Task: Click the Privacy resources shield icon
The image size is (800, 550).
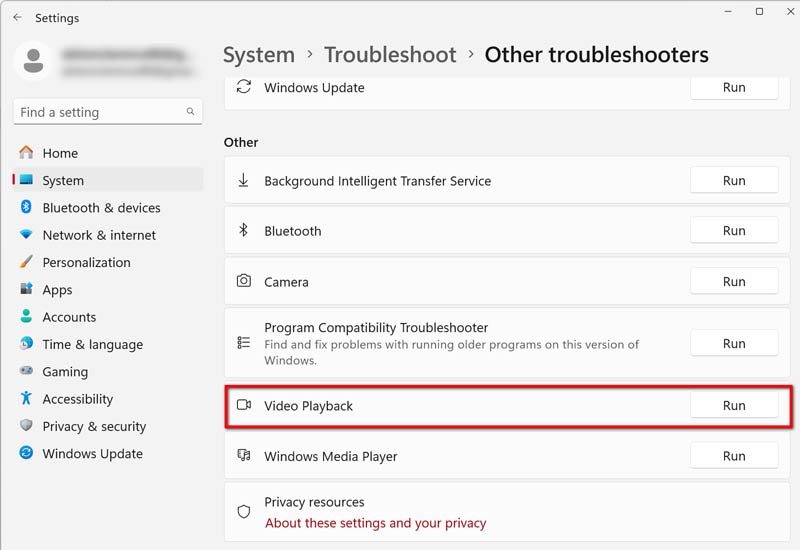Action: coord(244,511)
